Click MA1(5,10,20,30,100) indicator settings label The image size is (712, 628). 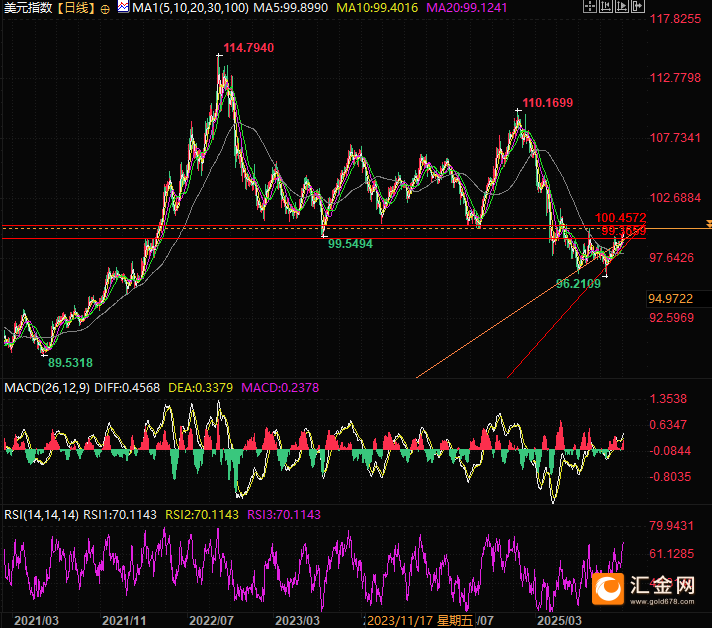pos(190,8)
